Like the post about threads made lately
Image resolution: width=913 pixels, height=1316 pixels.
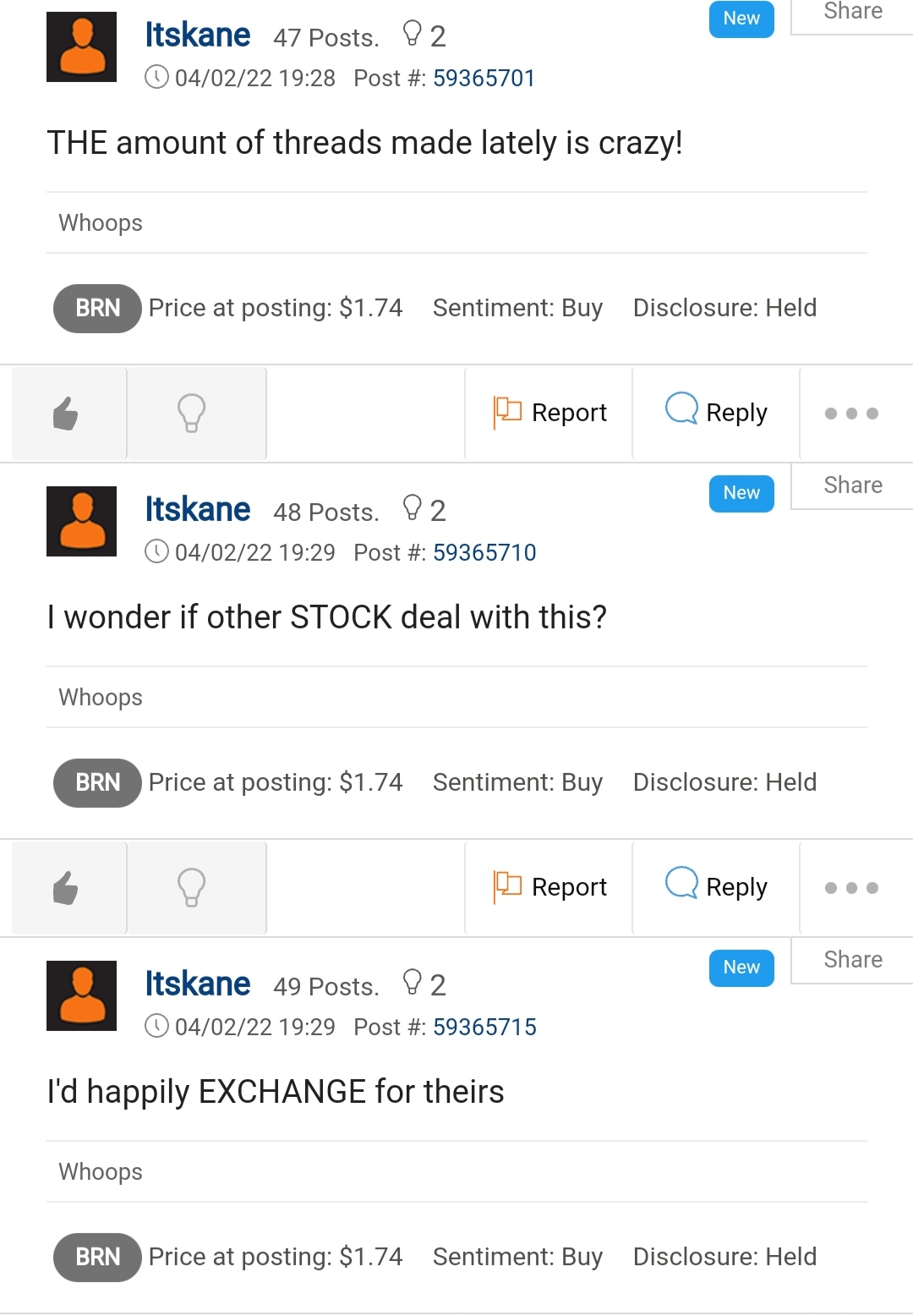(68, 414)
